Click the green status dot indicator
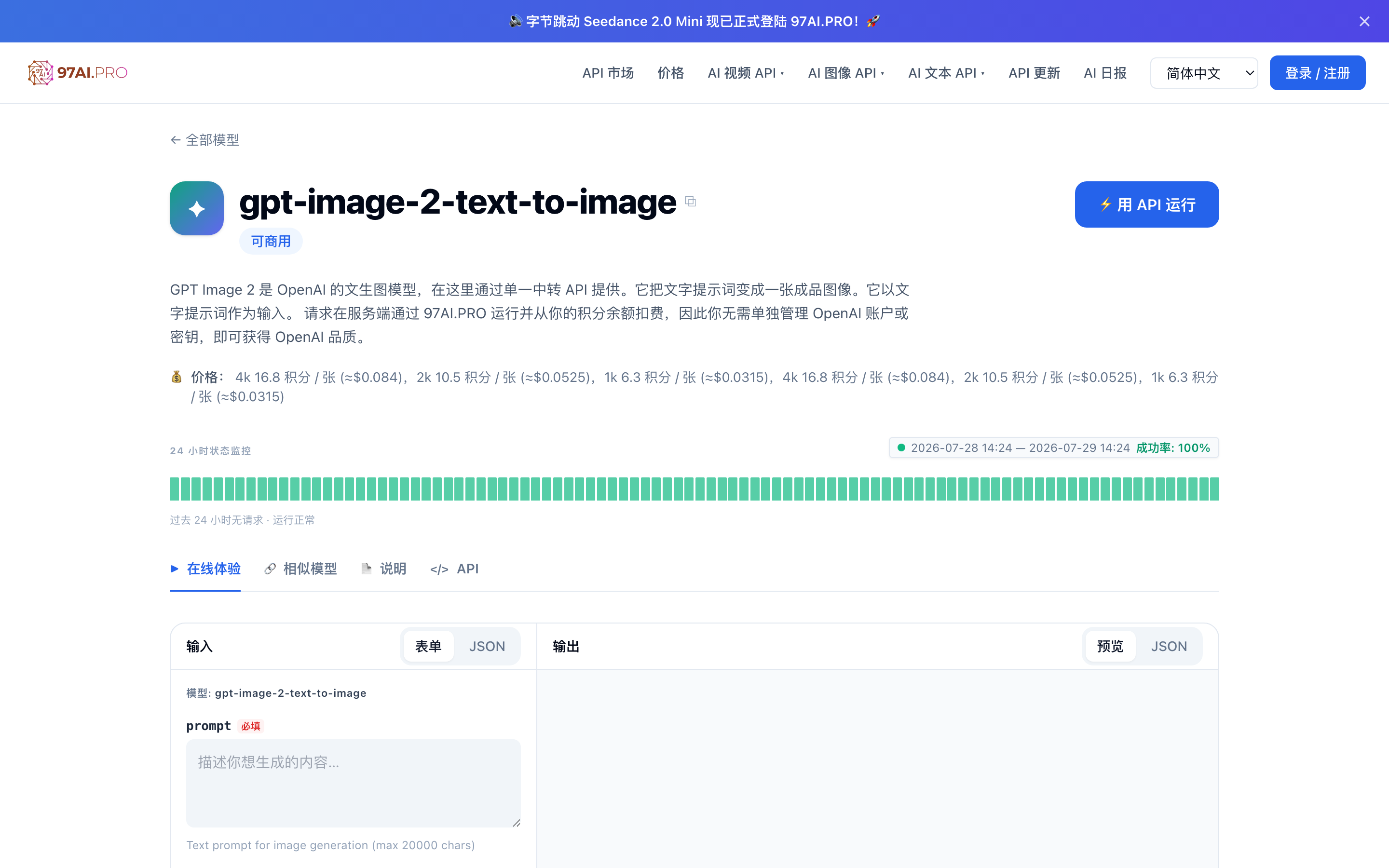 tap(901, 448)
